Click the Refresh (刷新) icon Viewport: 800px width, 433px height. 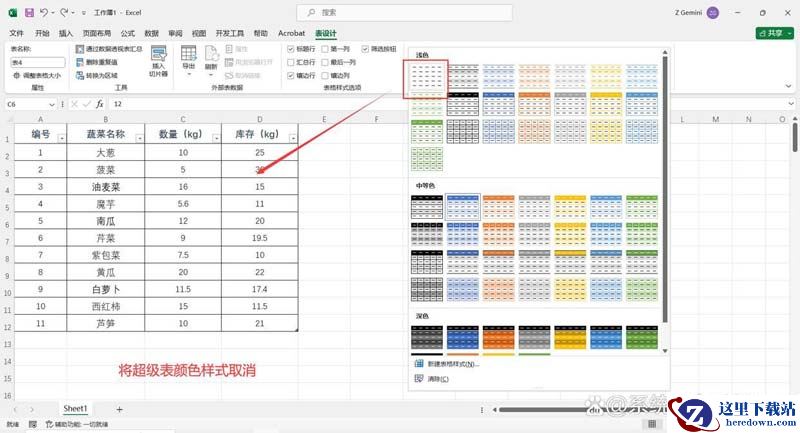pyautogui.click(x=211, y=60)
